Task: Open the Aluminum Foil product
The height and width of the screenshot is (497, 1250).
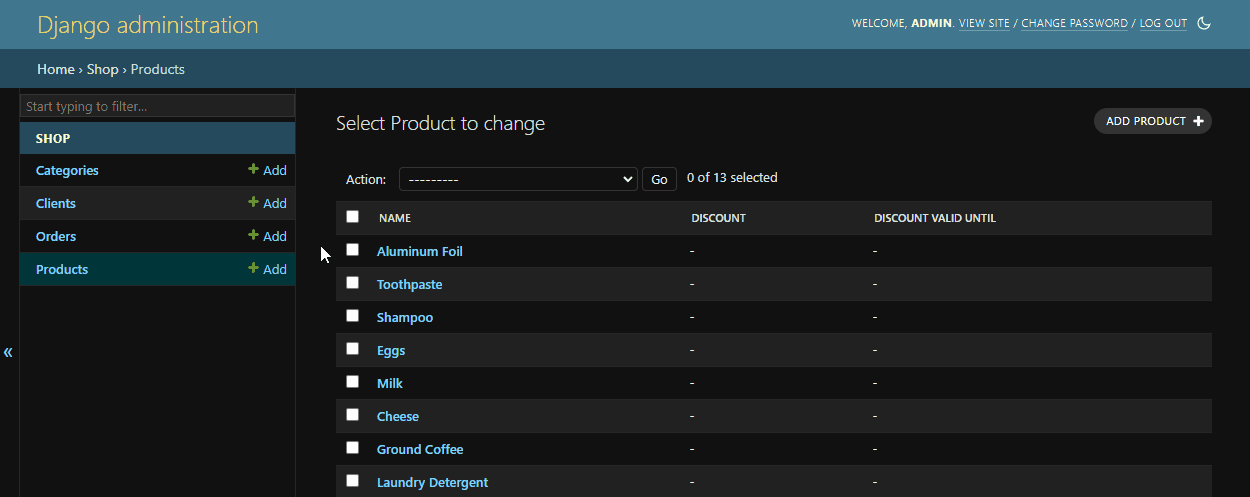Action: pyautogui.click(x=419, y=251)
